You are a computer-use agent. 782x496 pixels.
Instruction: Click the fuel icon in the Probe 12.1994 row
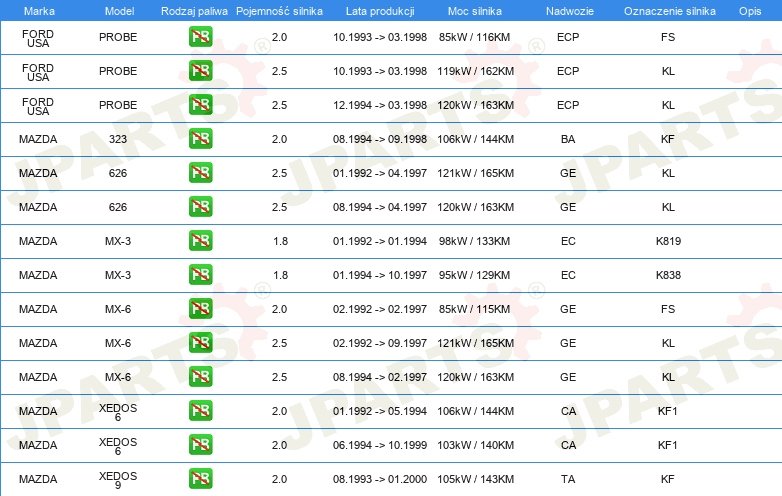click(200, 105)
